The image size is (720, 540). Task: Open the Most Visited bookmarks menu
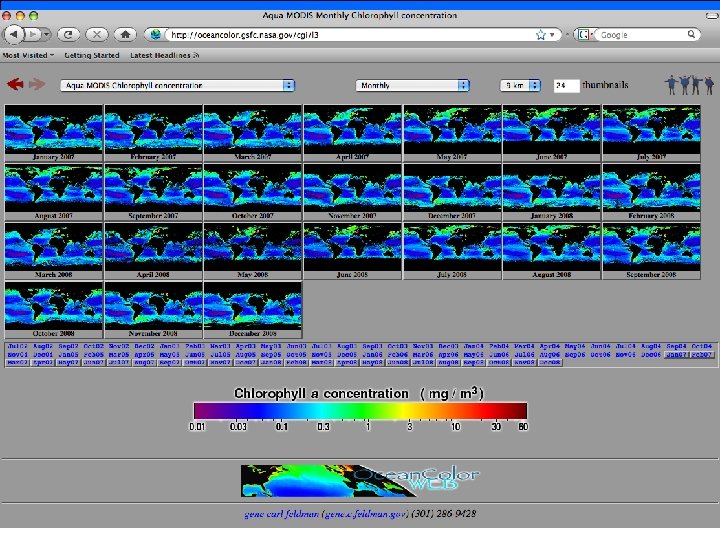pos(28,55)
